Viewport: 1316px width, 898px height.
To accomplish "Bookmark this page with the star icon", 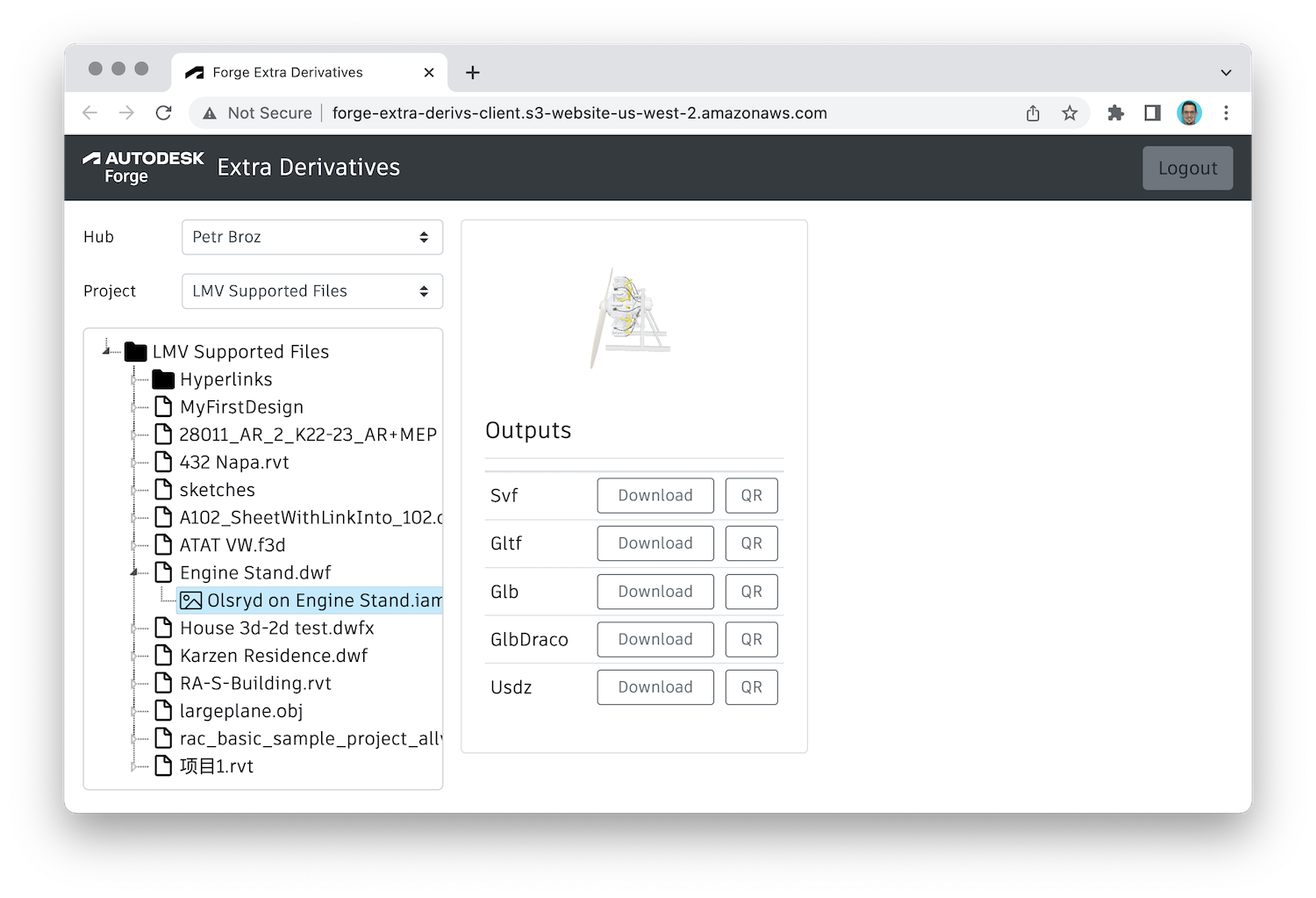I will click(1069, 113).
